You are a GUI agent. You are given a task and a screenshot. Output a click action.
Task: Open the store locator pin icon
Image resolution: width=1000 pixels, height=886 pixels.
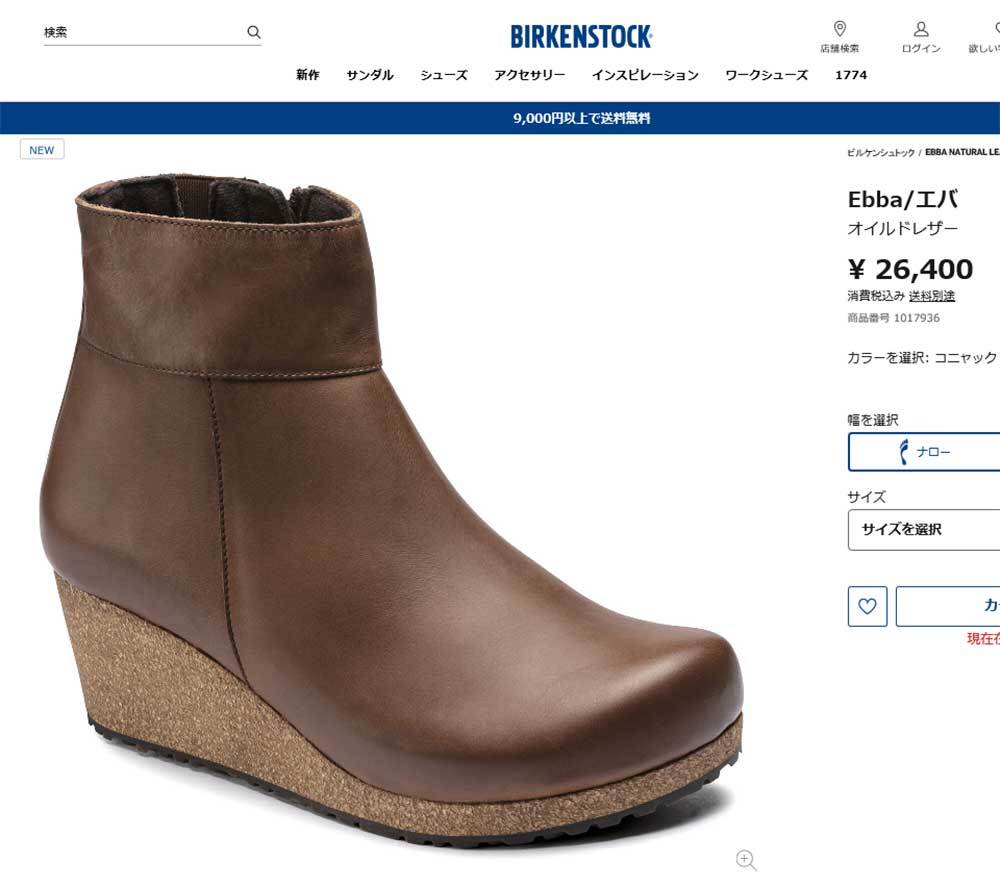point(840,28)
